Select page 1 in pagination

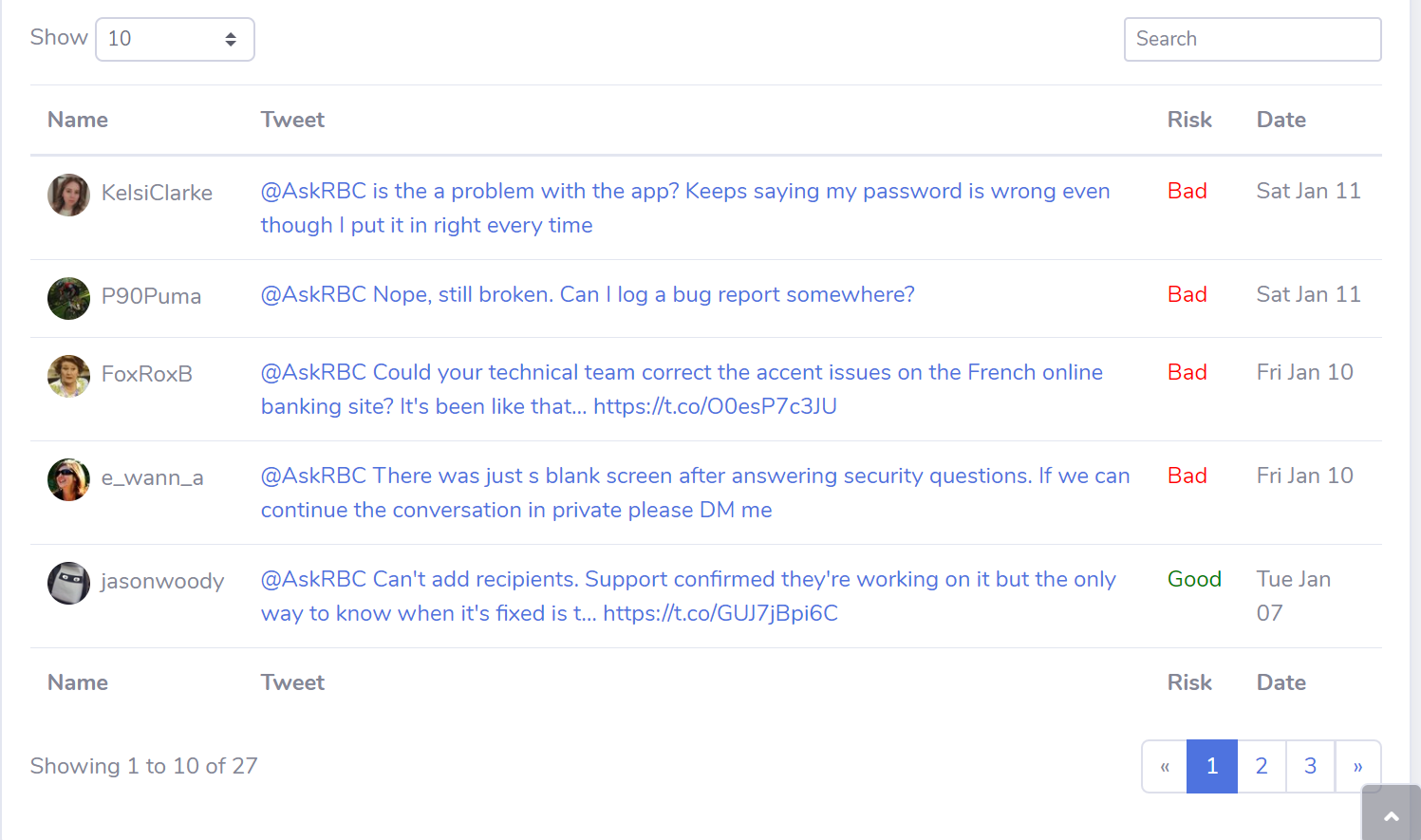coord(1212,766)
